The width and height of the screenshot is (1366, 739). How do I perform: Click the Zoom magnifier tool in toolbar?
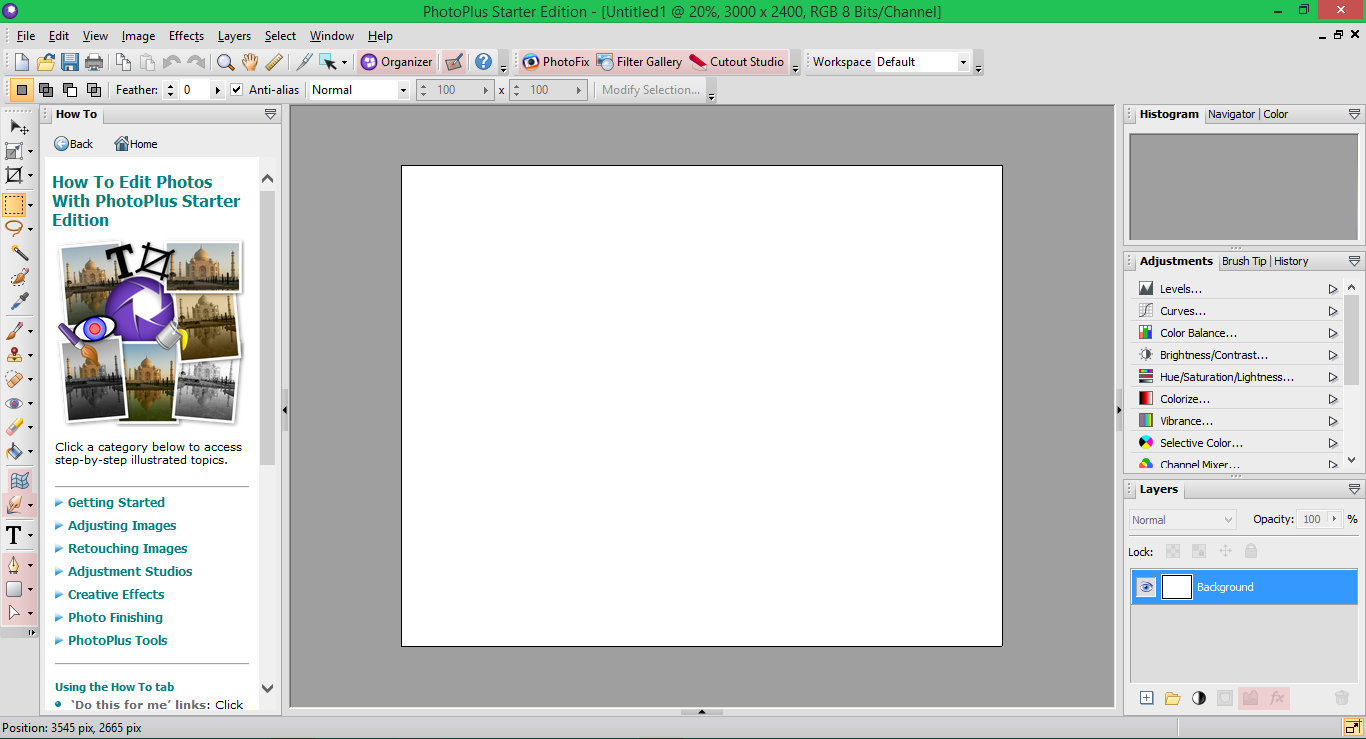[x=226, y=62]
